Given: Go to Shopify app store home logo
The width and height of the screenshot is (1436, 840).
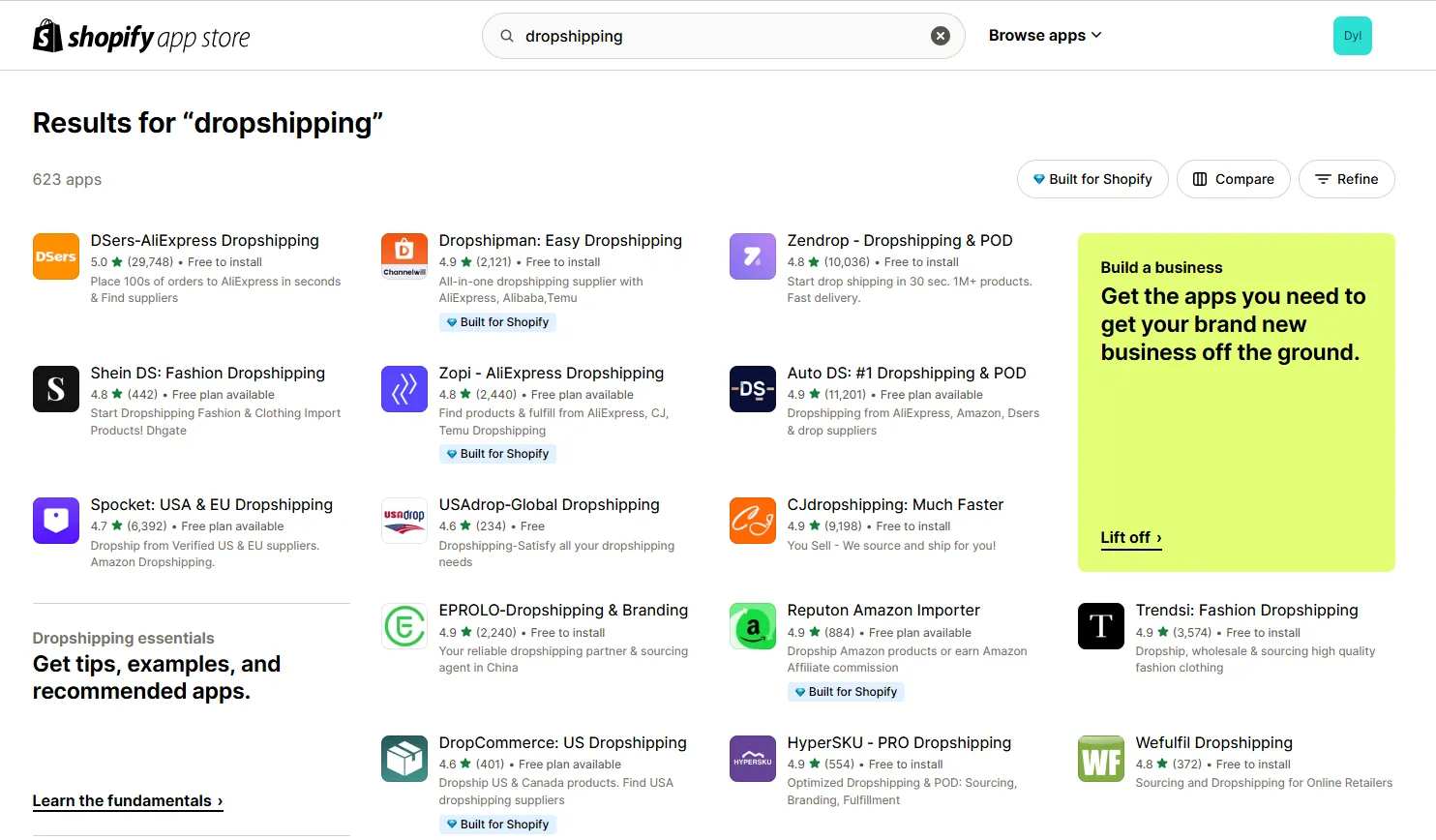Looking at the screenshot, I should pos(141,37).
